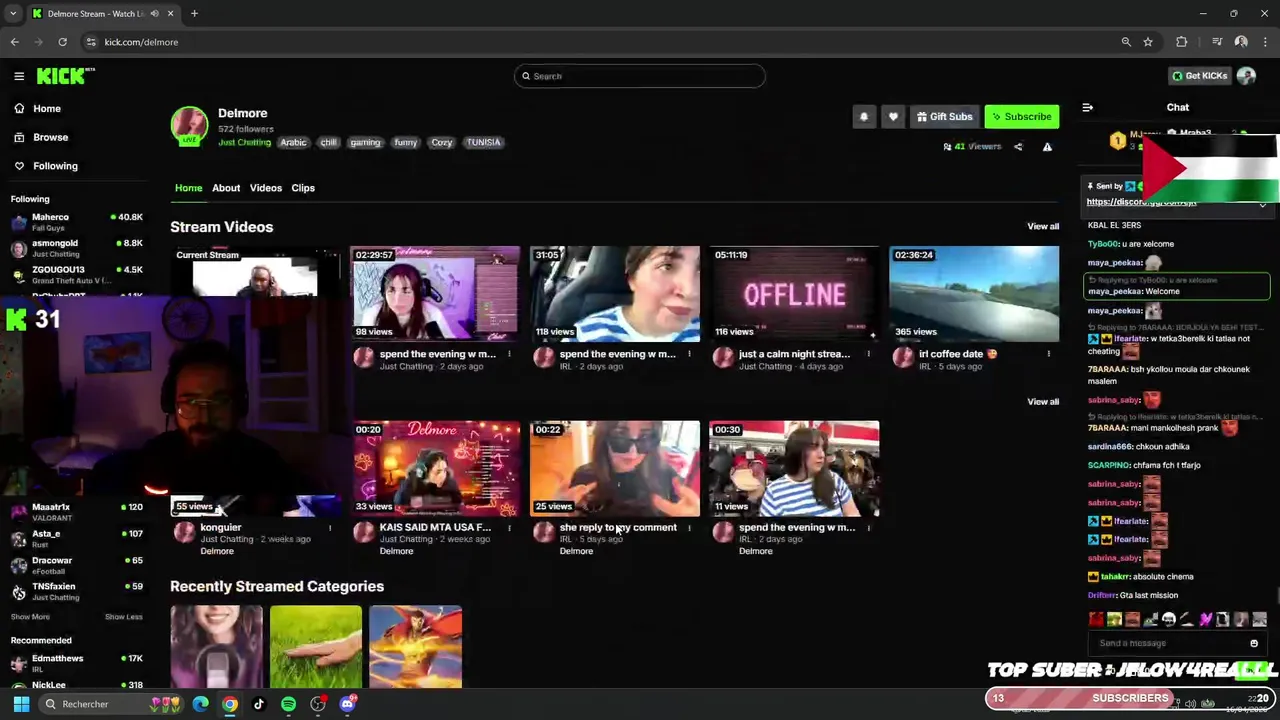The width and height of the screenshot is (1280, 720).
Task: Switch to the About tab
Action: 226,188
